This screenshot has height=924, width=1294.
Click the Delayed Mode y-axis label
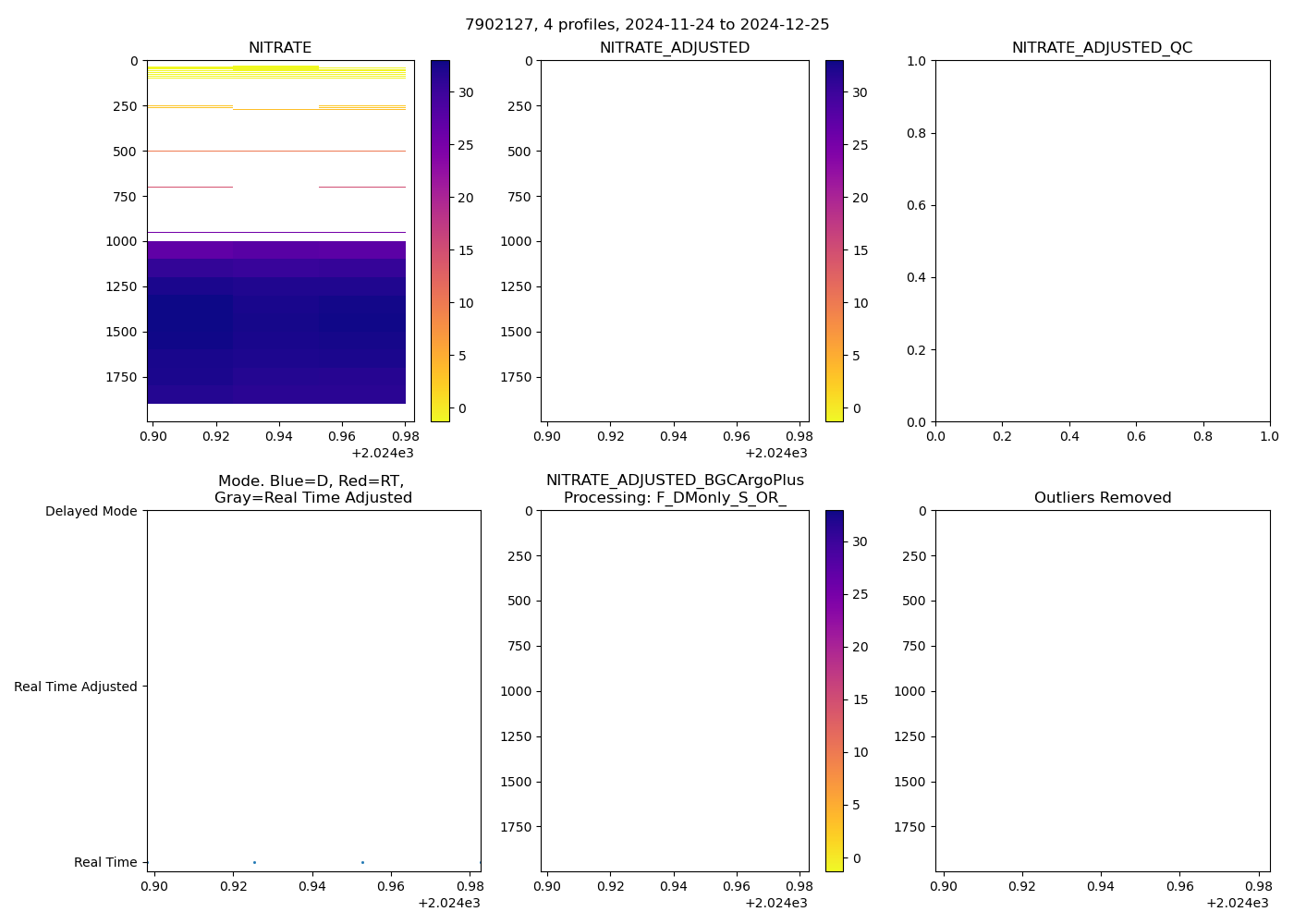coord(91,512)
